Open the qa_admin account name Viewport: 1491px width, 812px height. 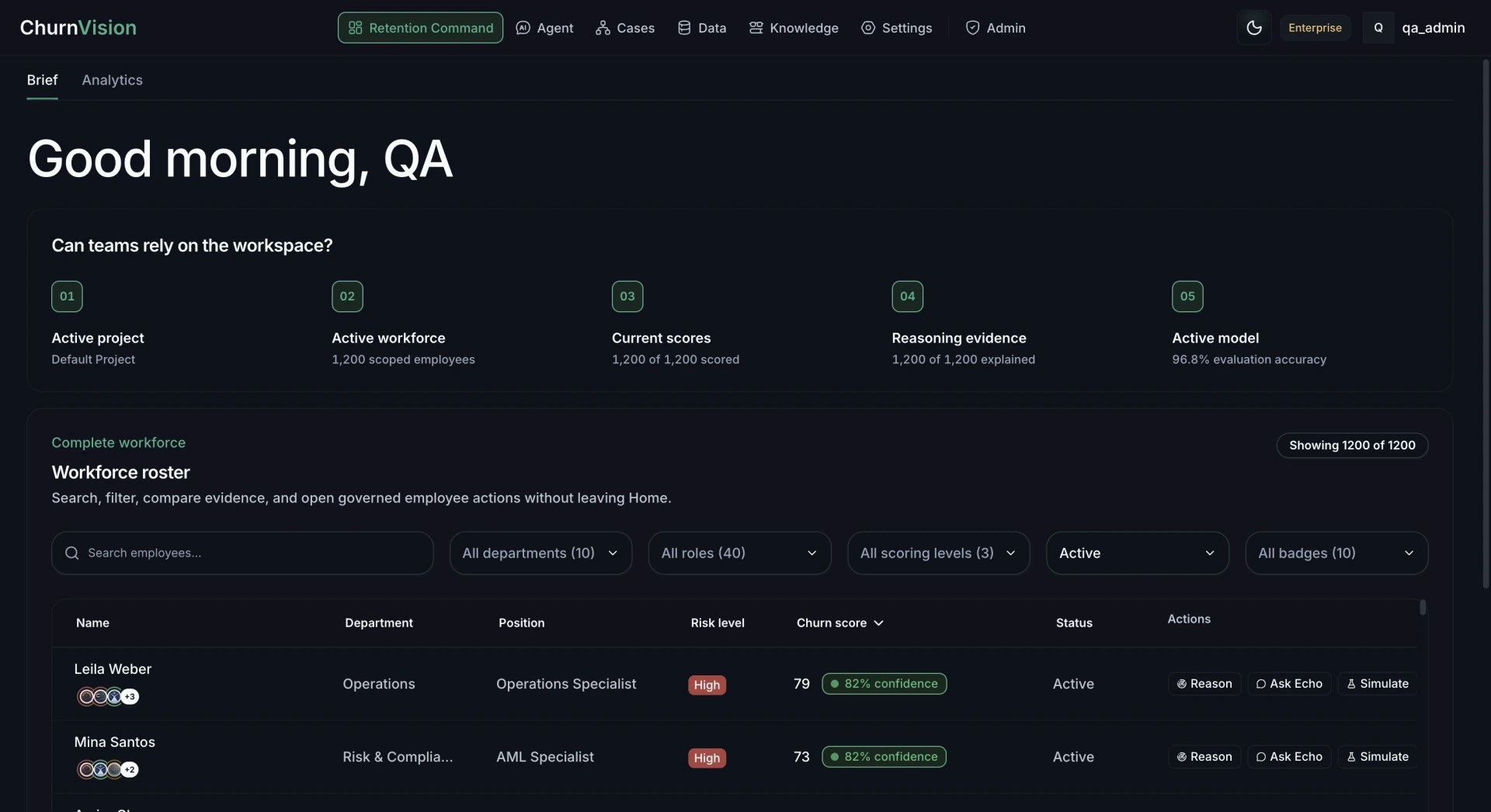point(1433,28)
